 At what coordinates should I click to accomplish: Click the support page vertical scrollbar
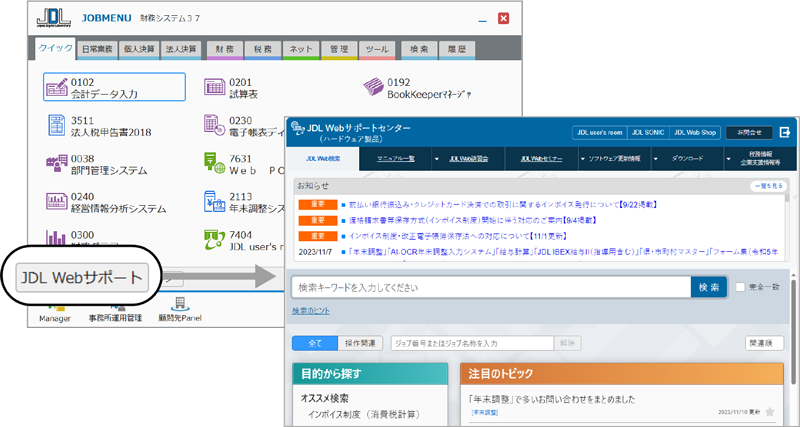pyautogui.click(x=794, y=332)
